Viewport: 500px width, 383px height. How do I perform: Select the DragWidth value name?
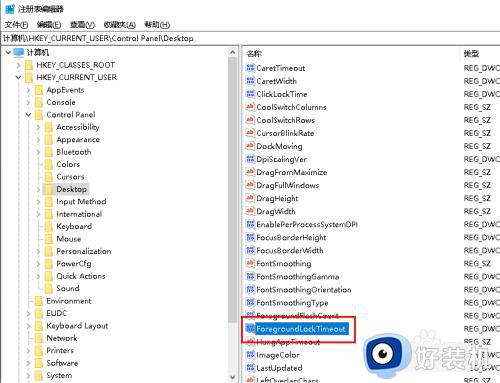tap(276, 211)
